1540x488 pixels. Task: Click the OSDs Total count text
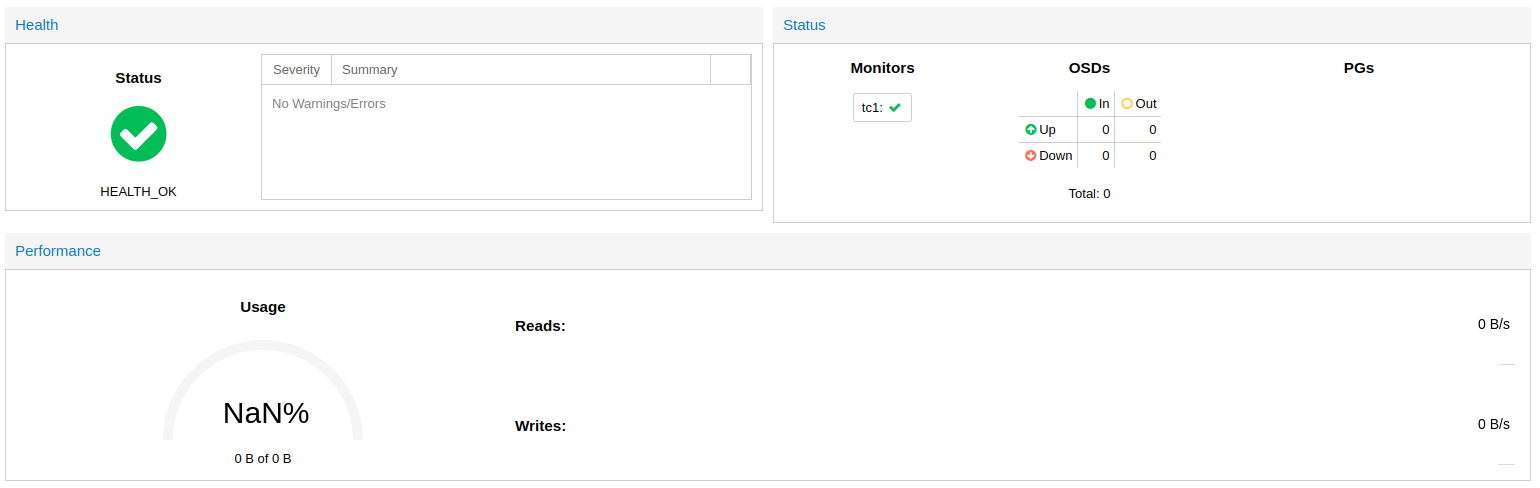click(1089, 194)
